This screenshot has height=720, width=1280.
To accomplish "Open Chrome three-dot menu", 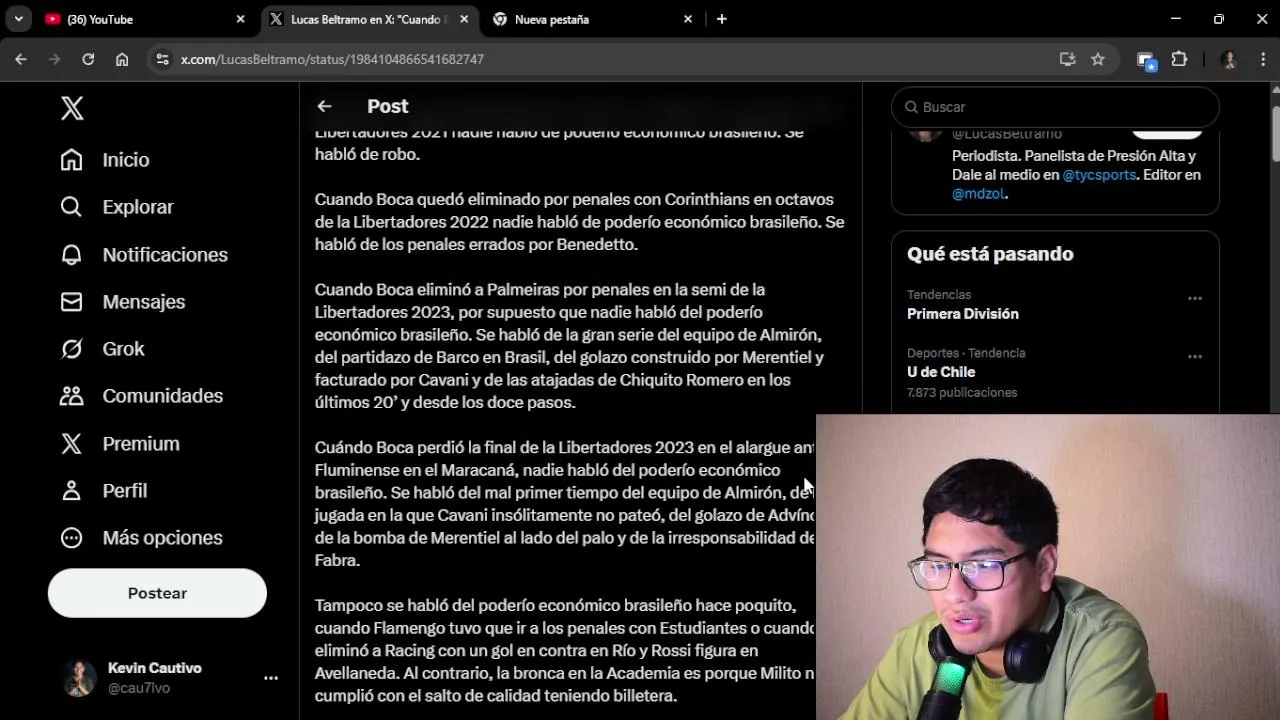I will 1262,59.
